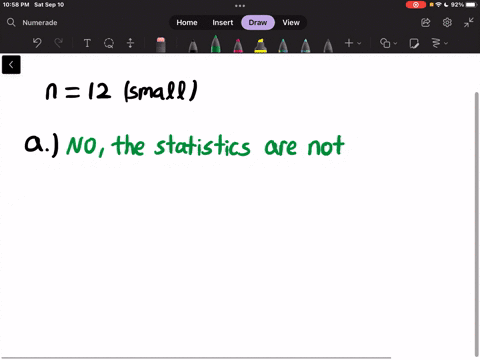Click the search magnifier icon
This screenshot has height=360, width=480.
coord(11,22)
